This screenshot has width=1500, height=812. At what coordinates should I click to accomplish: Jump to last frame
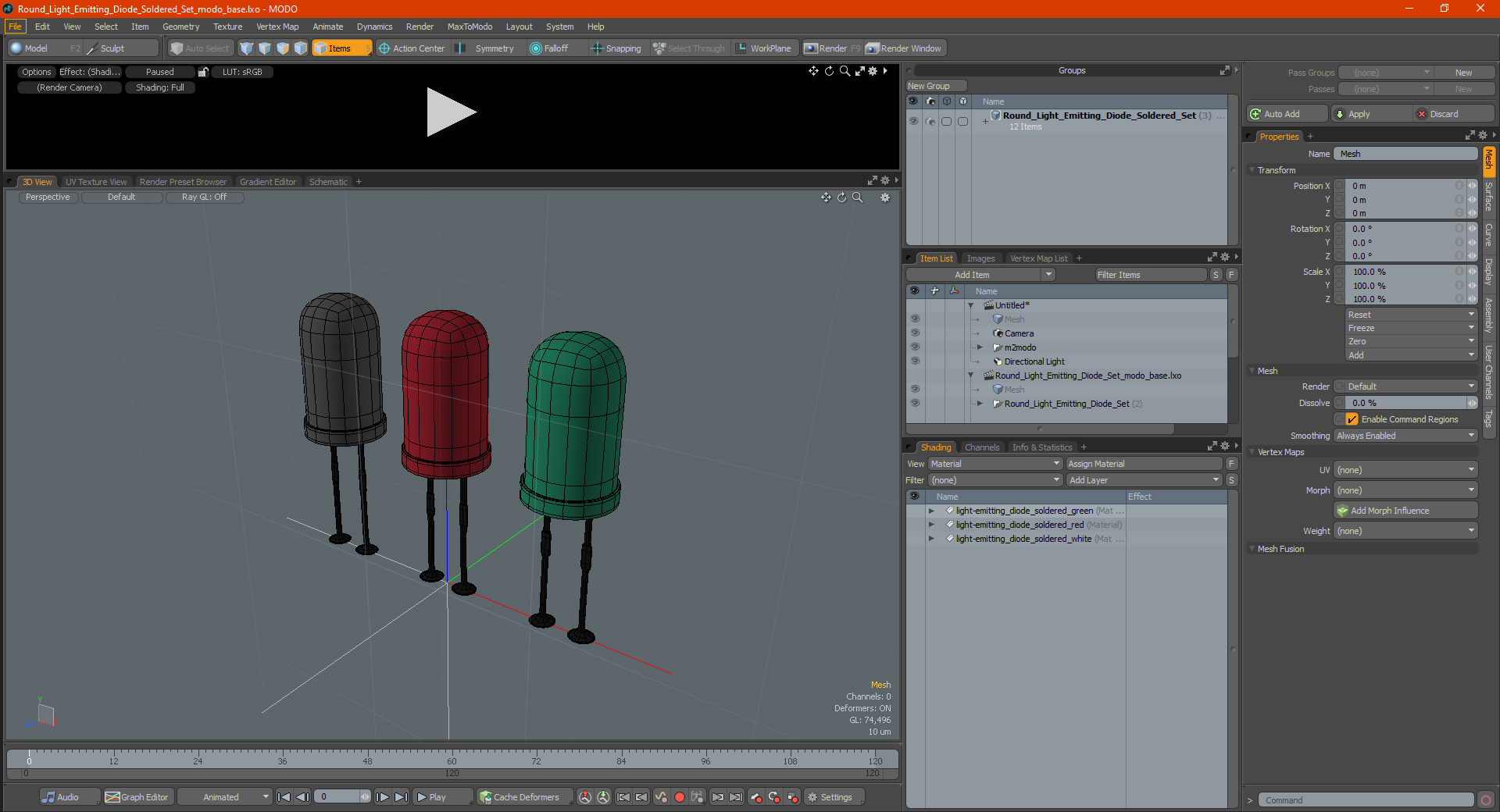point(401,797)
